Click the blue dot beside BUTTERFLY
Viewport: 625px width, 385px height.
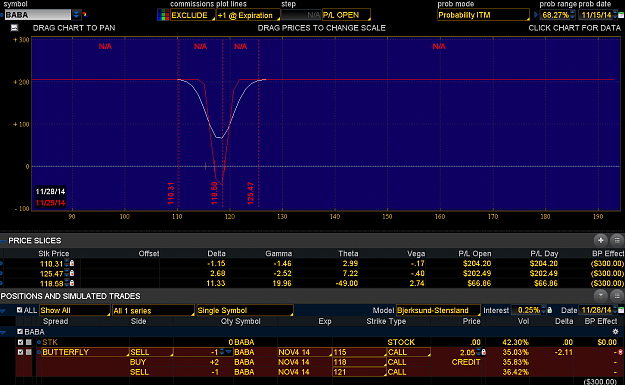pos(39,352)
